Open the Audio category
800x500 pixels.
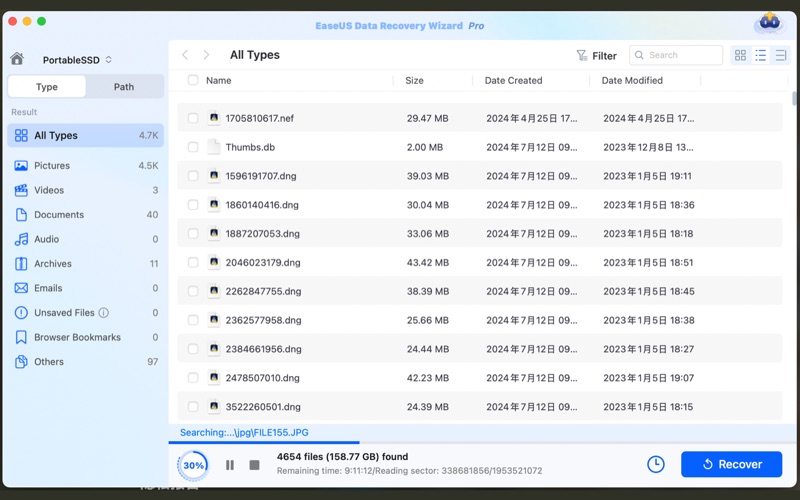(x=86, y=239)
